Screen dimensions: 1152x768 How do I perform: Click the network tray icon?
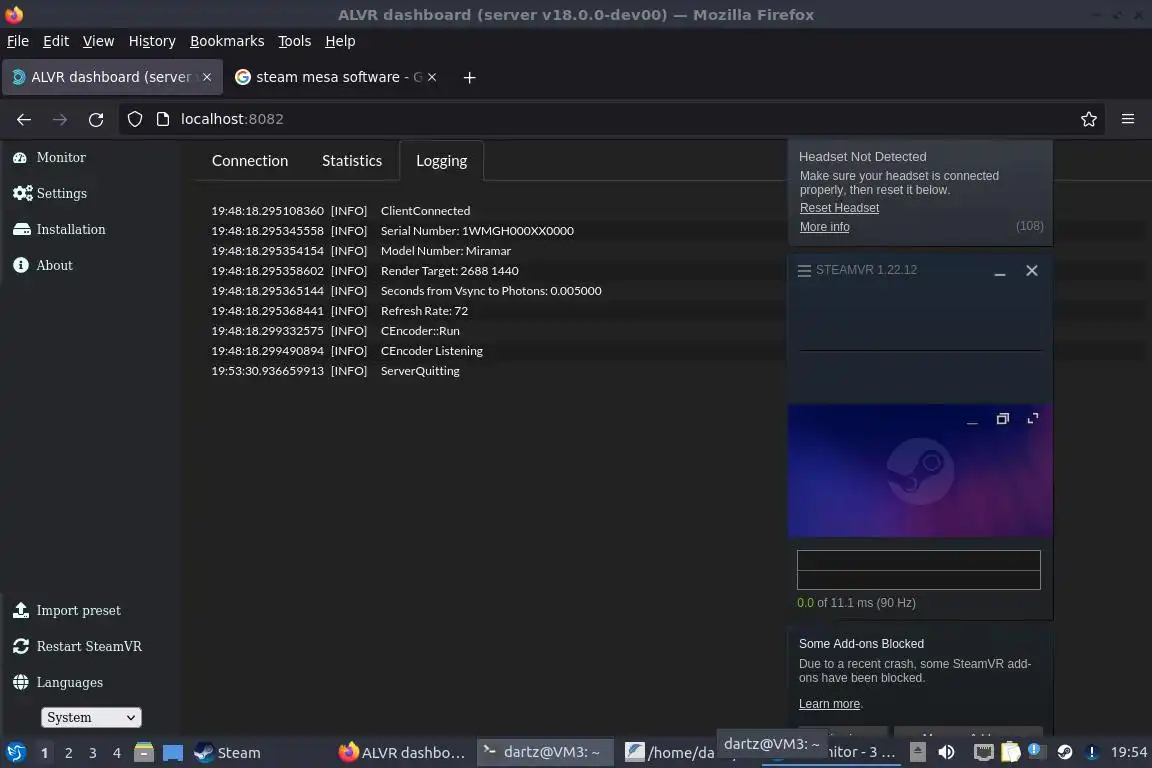[x=983, y=752]
